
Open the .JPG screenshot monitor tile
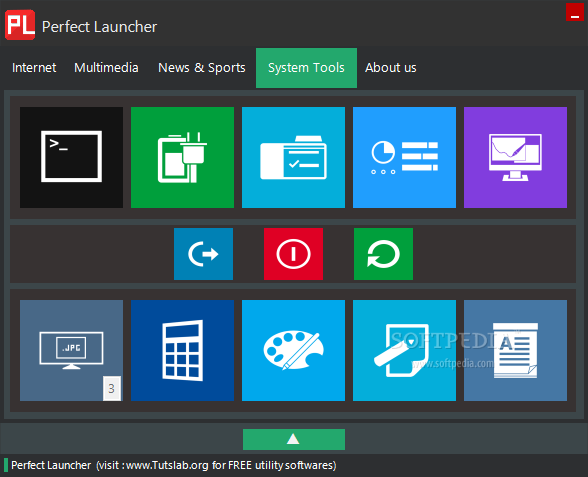click(x=71, y=350)
